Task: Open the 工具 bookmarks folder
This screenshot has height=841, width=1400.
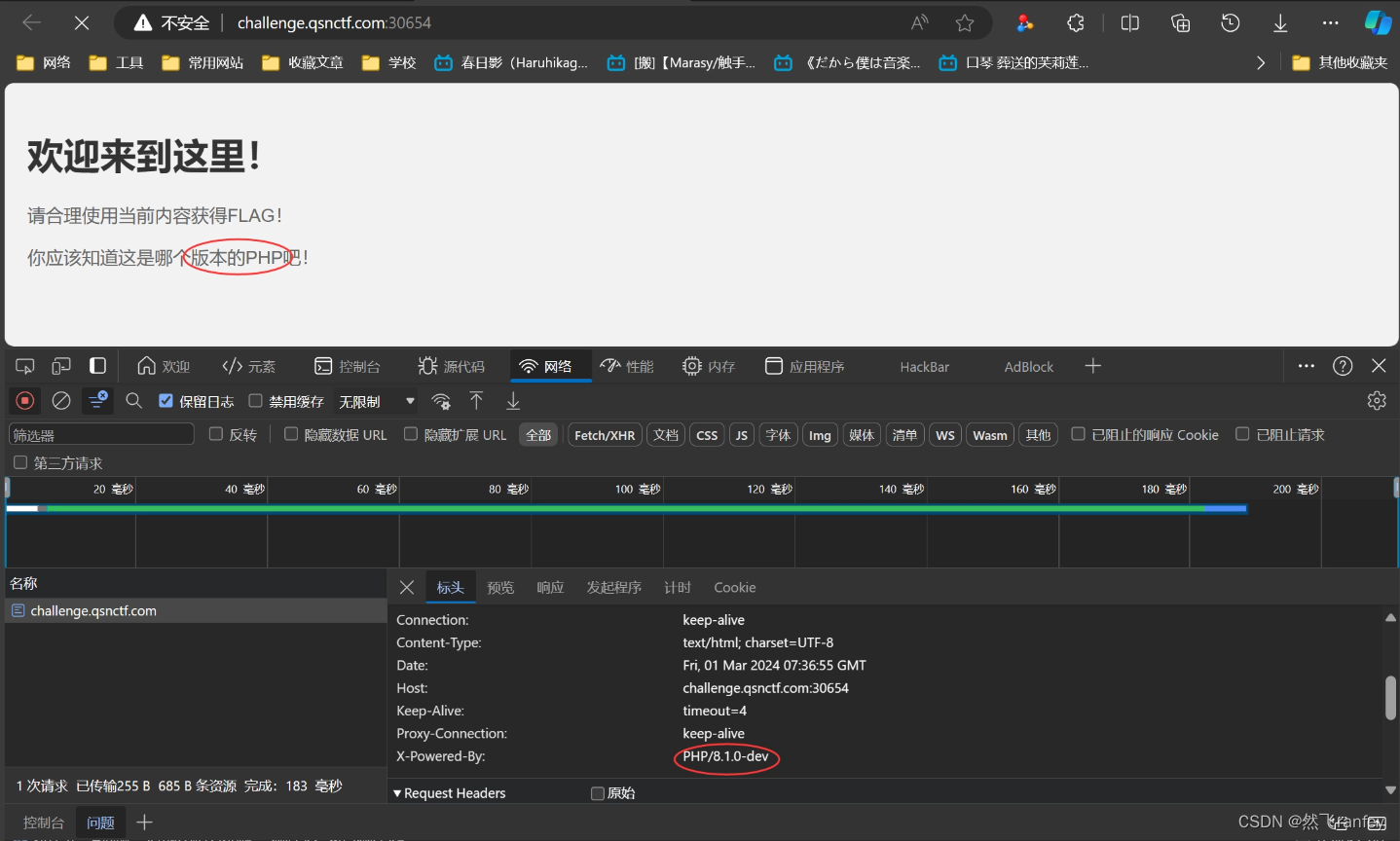Action: pyautogui.click(x=117, y=62)
